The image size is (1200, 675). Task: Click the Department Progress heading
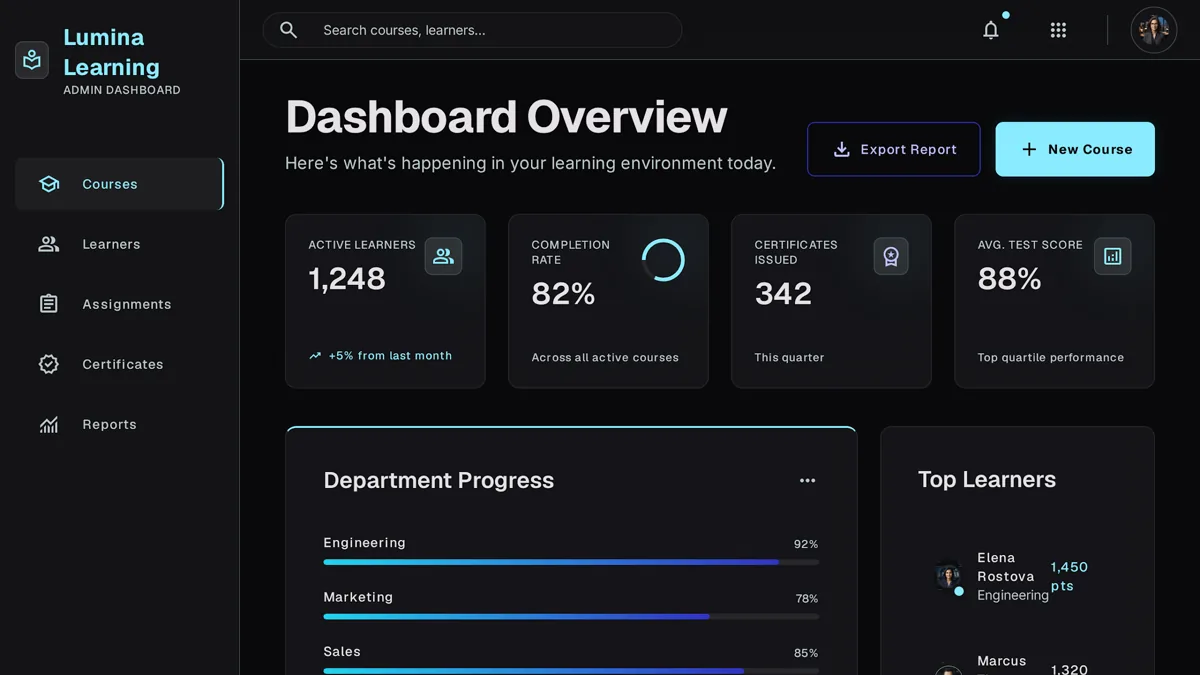(x=438, y=480)
